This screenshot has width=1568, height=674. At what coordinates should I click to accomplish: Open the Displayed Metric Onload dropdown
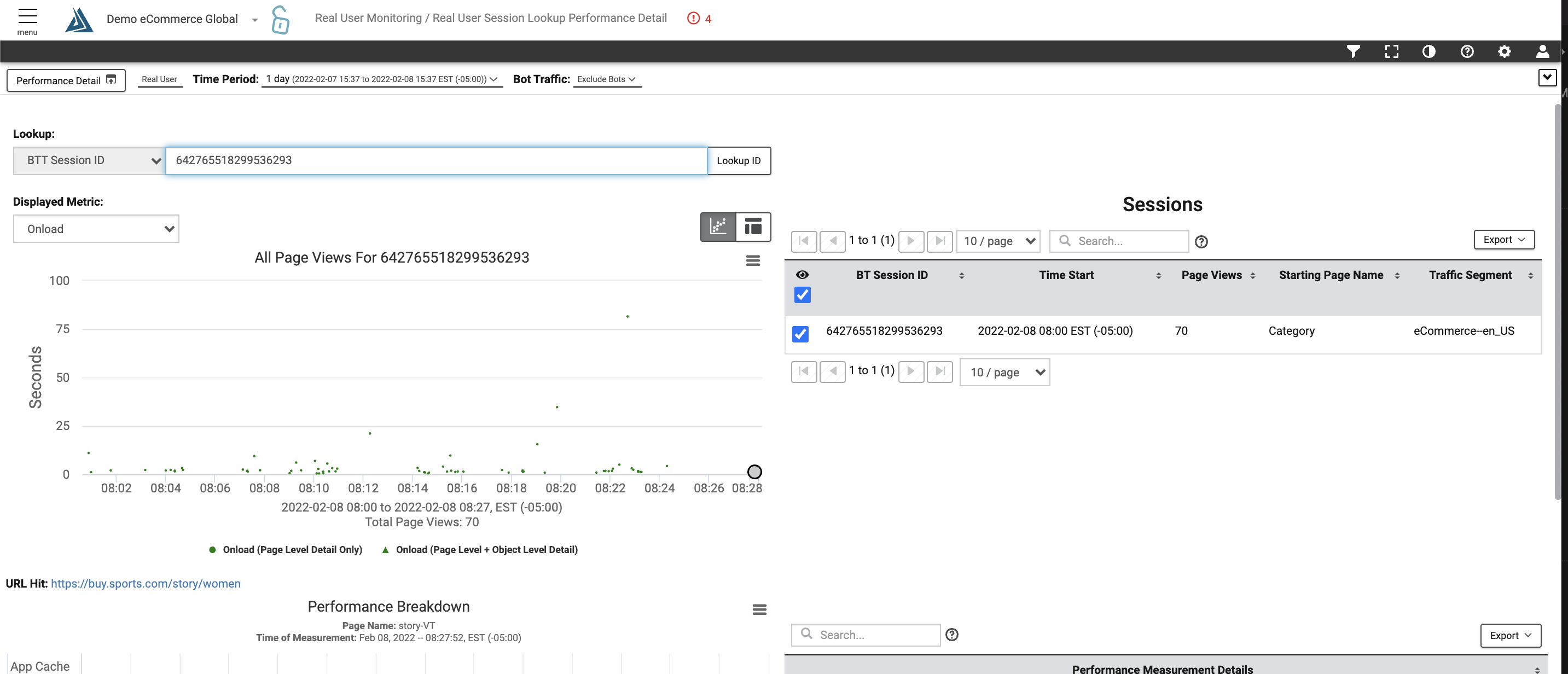click(x=96, y=228)
